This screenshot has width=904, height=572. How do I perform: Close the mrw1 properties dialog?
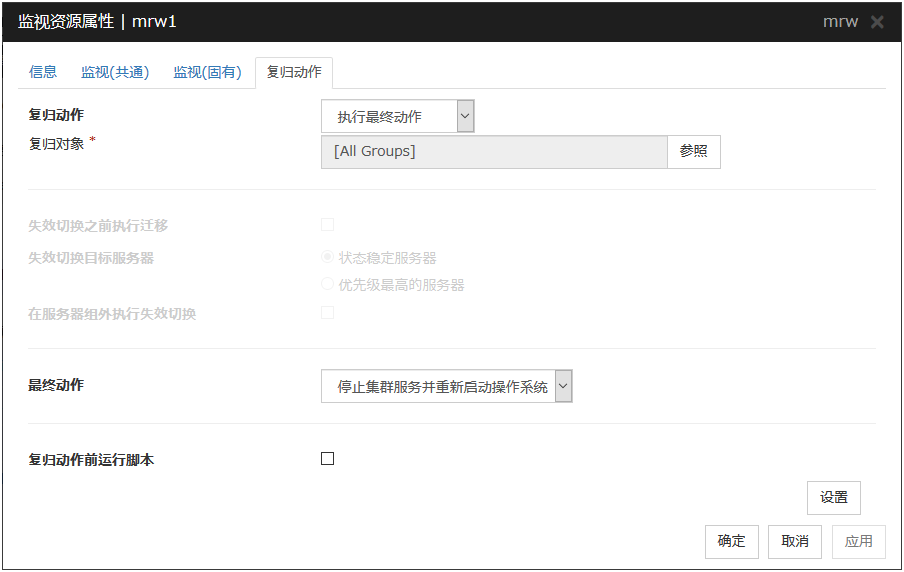[877, 22]
